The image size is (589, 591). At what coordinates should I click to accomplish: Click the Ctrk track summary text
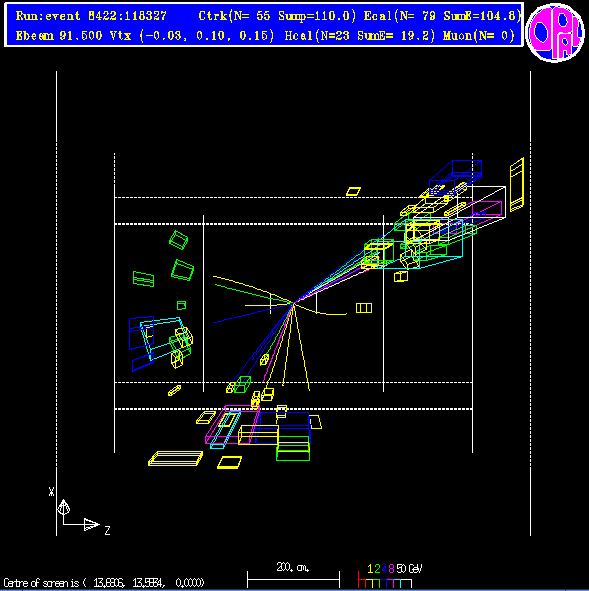click(x=277, y=16)
